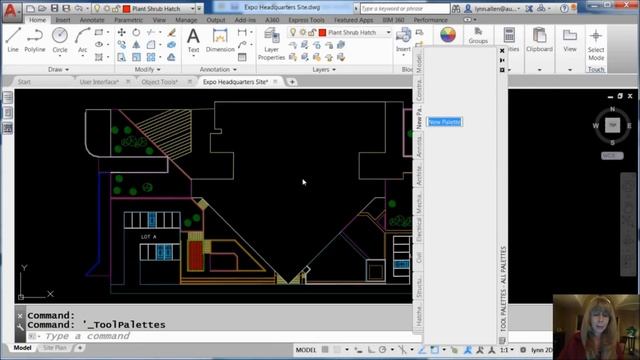Click the Open file icon in Quick Access
Screen dimensions: 640x360
(x=42, y=8)
